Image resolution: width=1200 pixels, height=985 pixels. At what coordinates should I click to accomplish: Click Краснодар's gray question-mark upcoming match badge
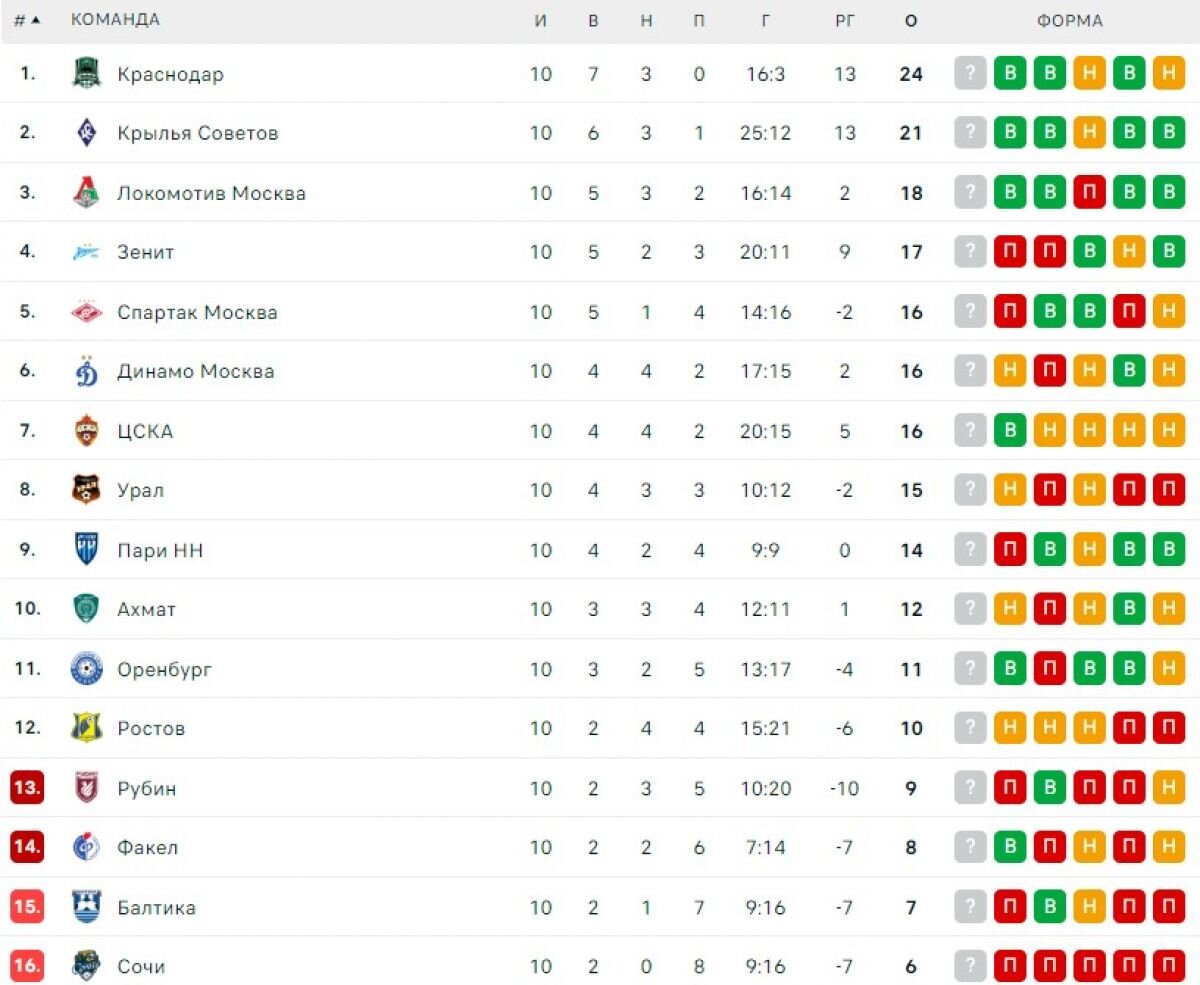tap(970, 74)
